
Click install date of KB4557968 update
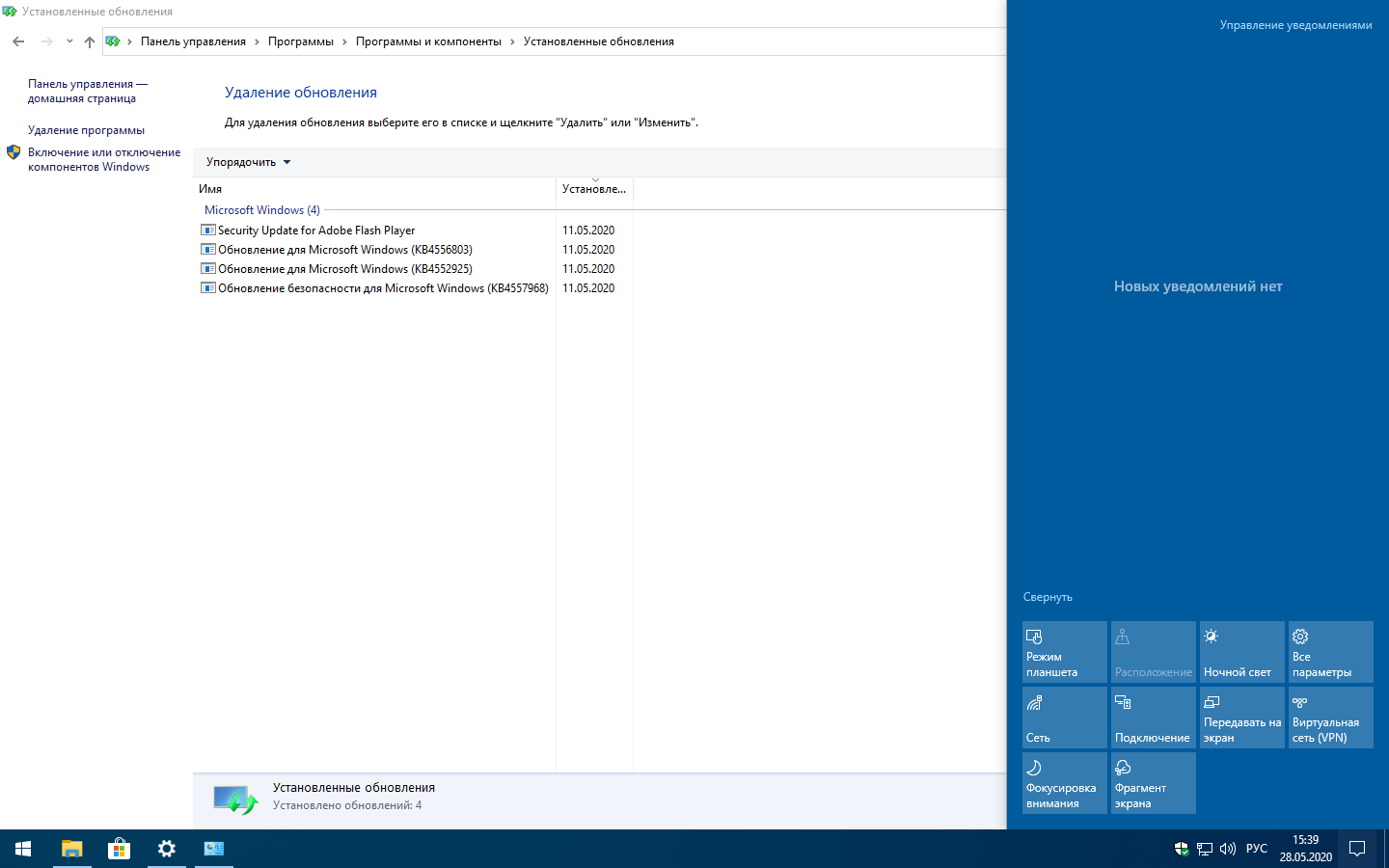pyautogui.click(x=588, y=288)
